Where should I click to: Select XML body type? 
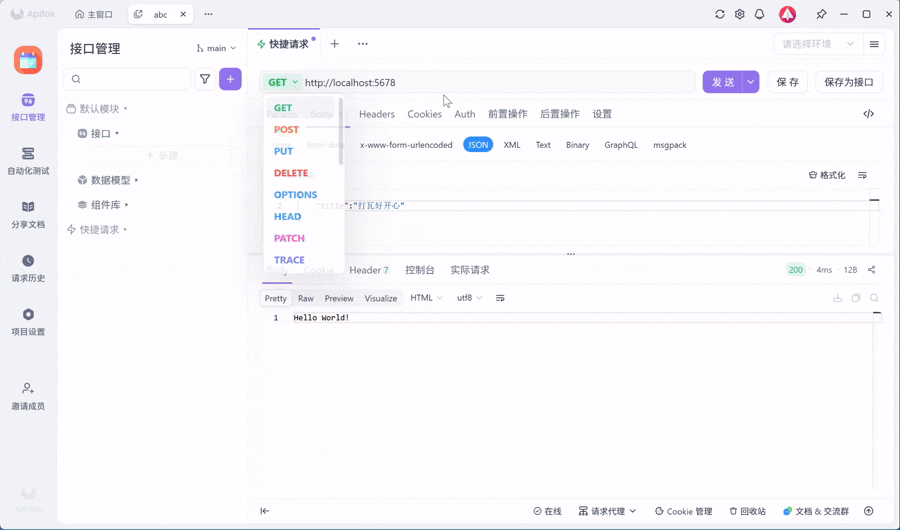(x=512, y=145)
